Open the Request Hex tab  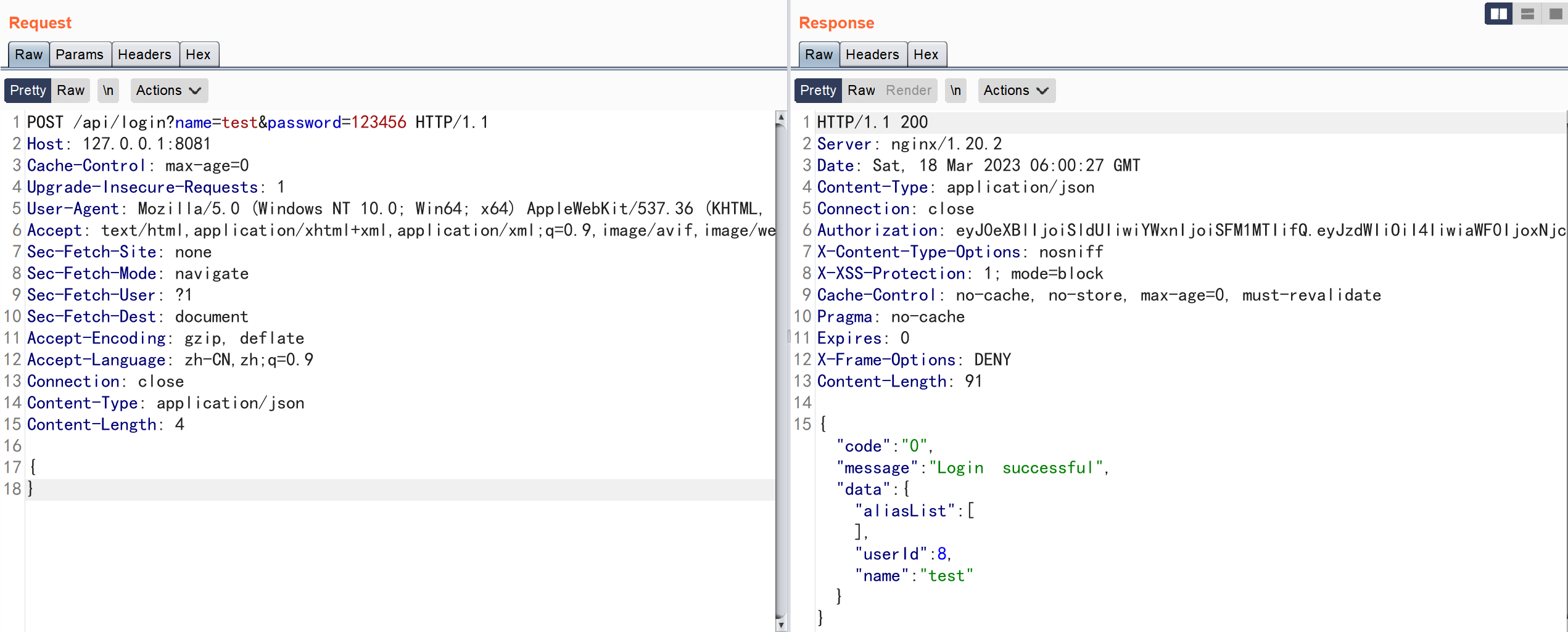198,54
